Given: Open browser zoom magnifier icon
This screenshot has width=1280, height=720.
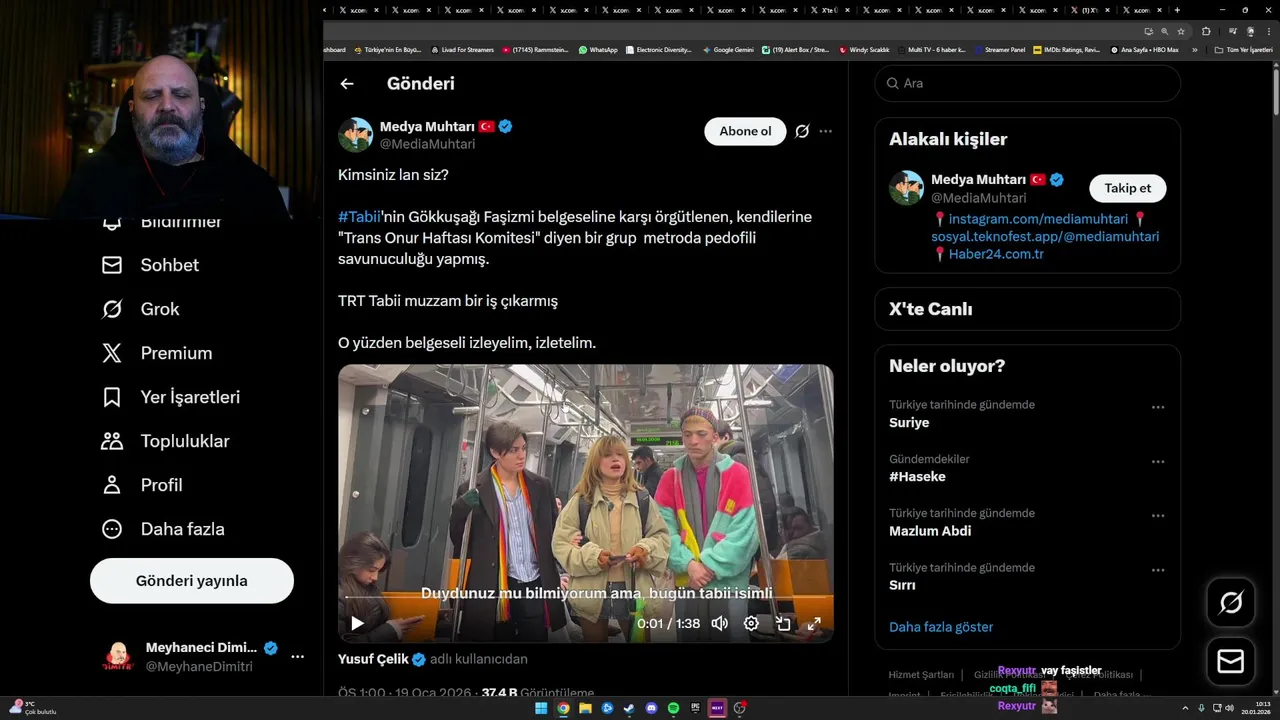Looking at the screenshot, I should (x=1165, y=31).
